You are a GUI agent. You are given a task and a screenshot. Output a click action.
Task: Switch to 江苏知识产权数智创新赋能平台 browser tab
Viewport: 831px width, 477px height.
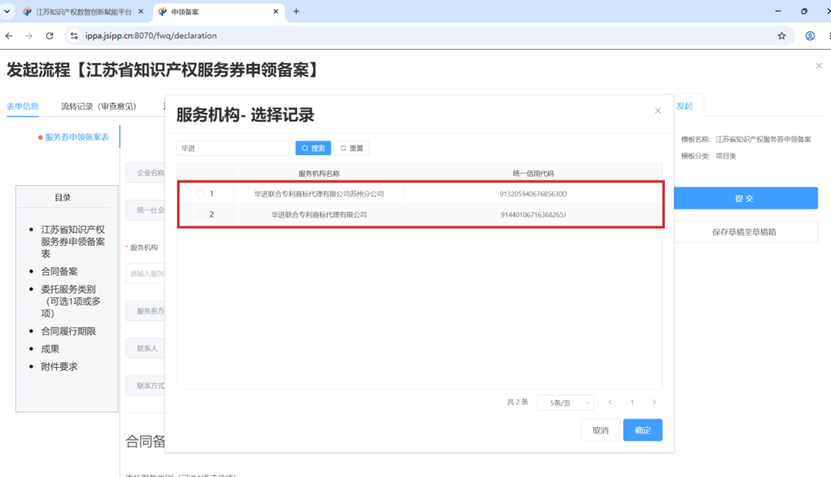tap(84, 12)
